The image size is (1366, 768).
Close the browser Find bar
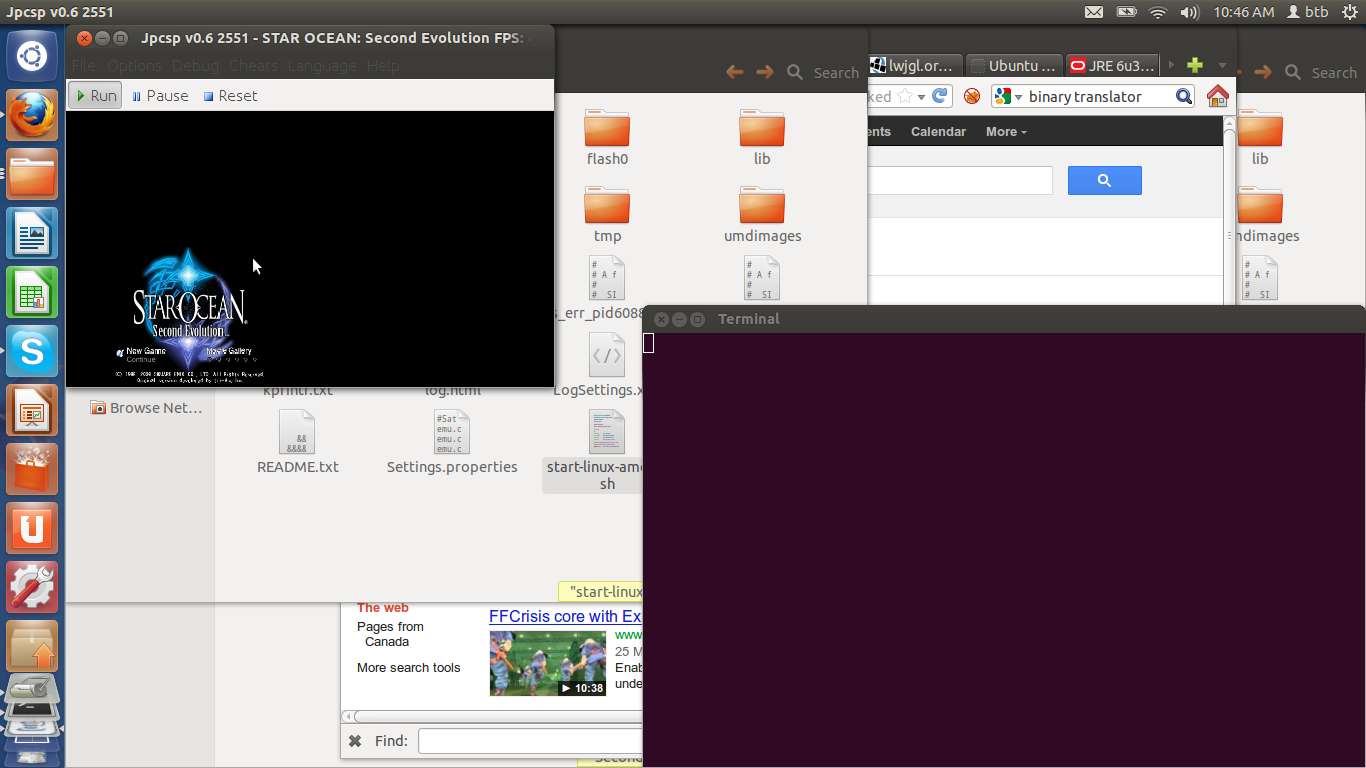355,741
